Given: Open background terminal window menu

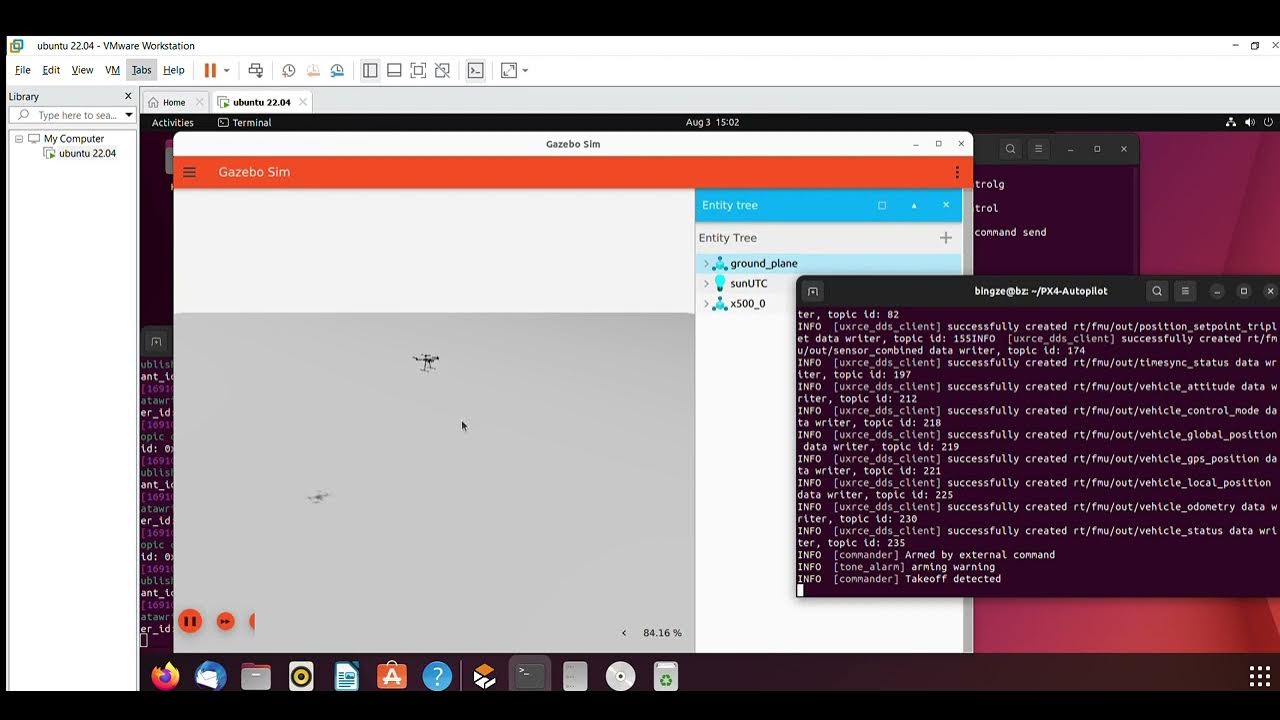Looking at the screenshot, I should tap(1038, 149).
